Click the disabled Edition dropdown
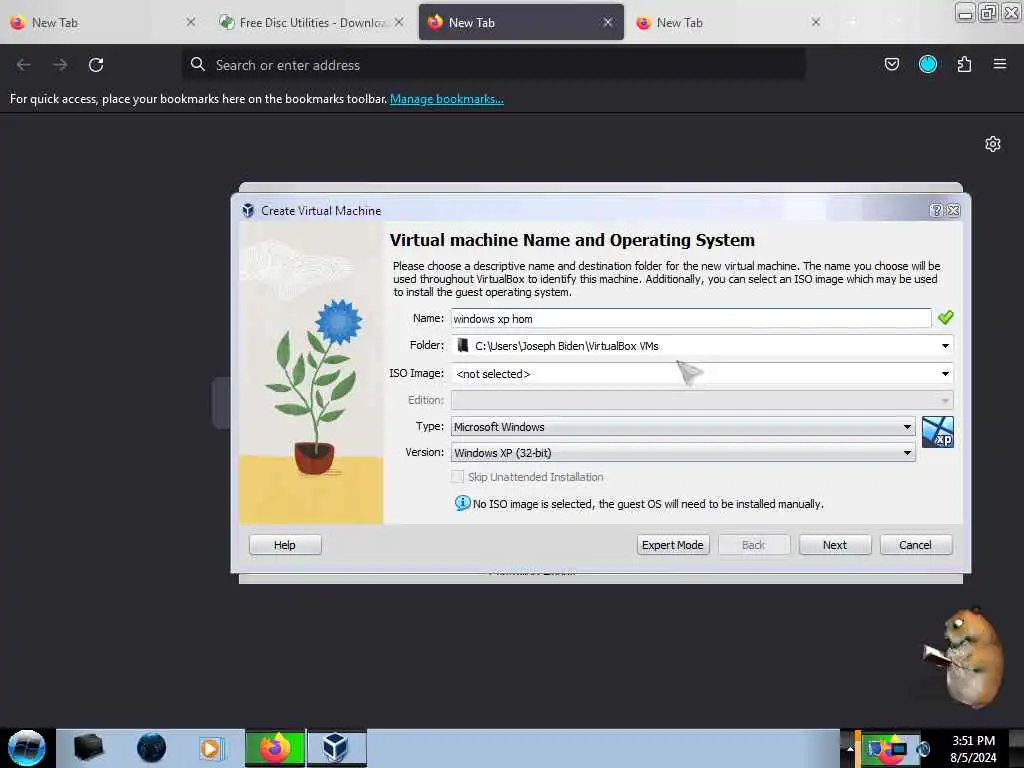 click(x=701, y=400)
